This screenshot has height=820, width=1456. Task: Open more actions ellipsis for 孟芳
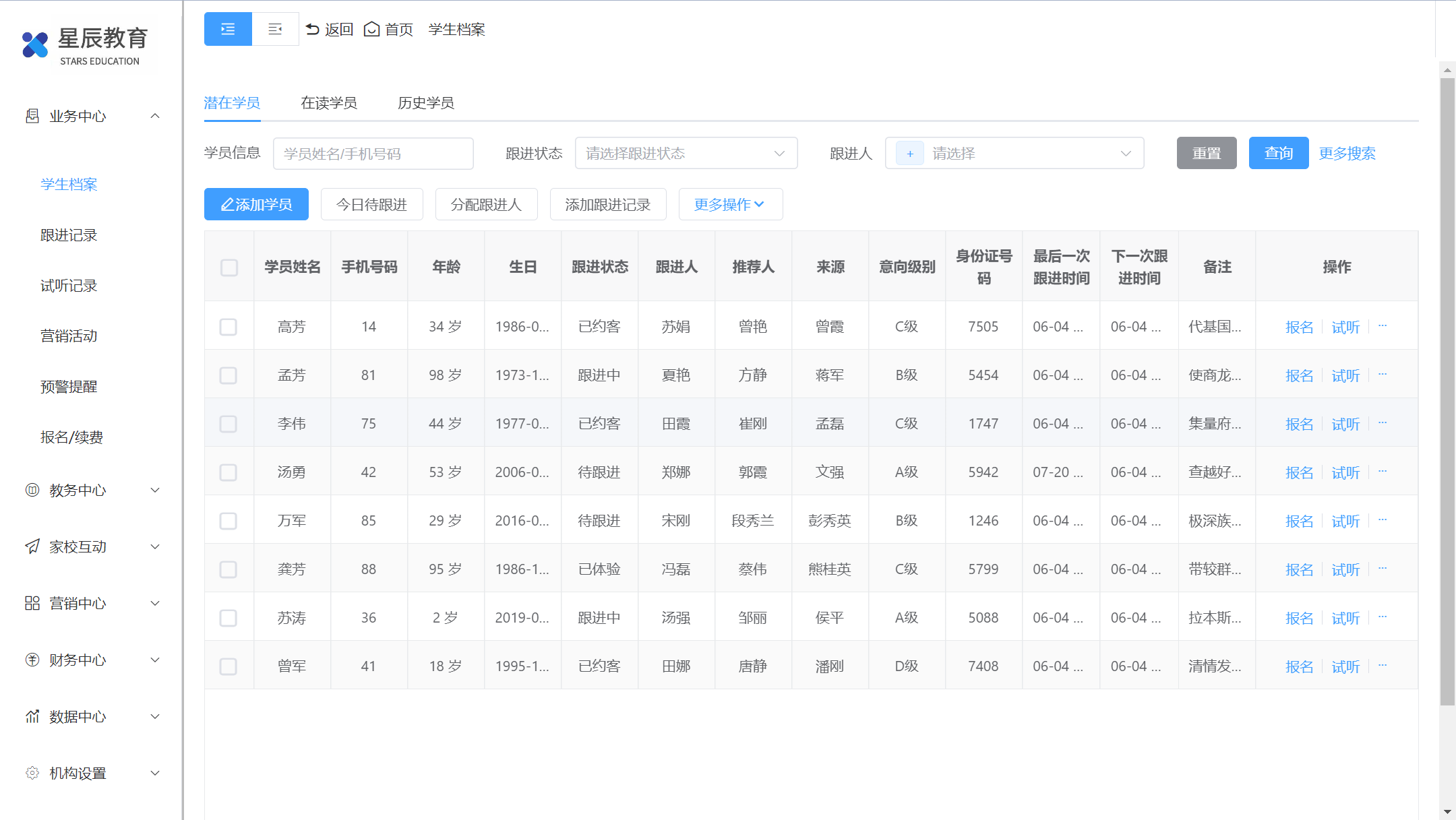pyautogui.click(x=1383, y=375)
